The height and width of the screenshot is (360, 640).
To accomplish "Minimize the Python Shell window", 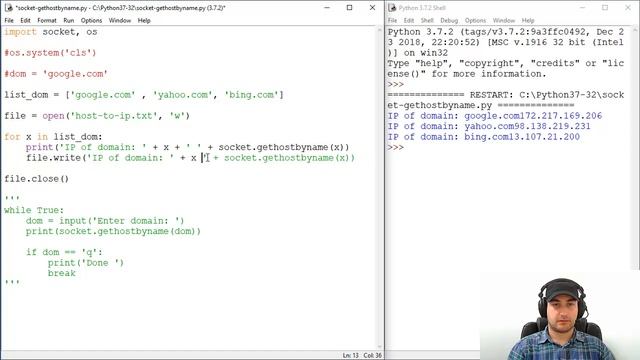I will tap(582, 8).
